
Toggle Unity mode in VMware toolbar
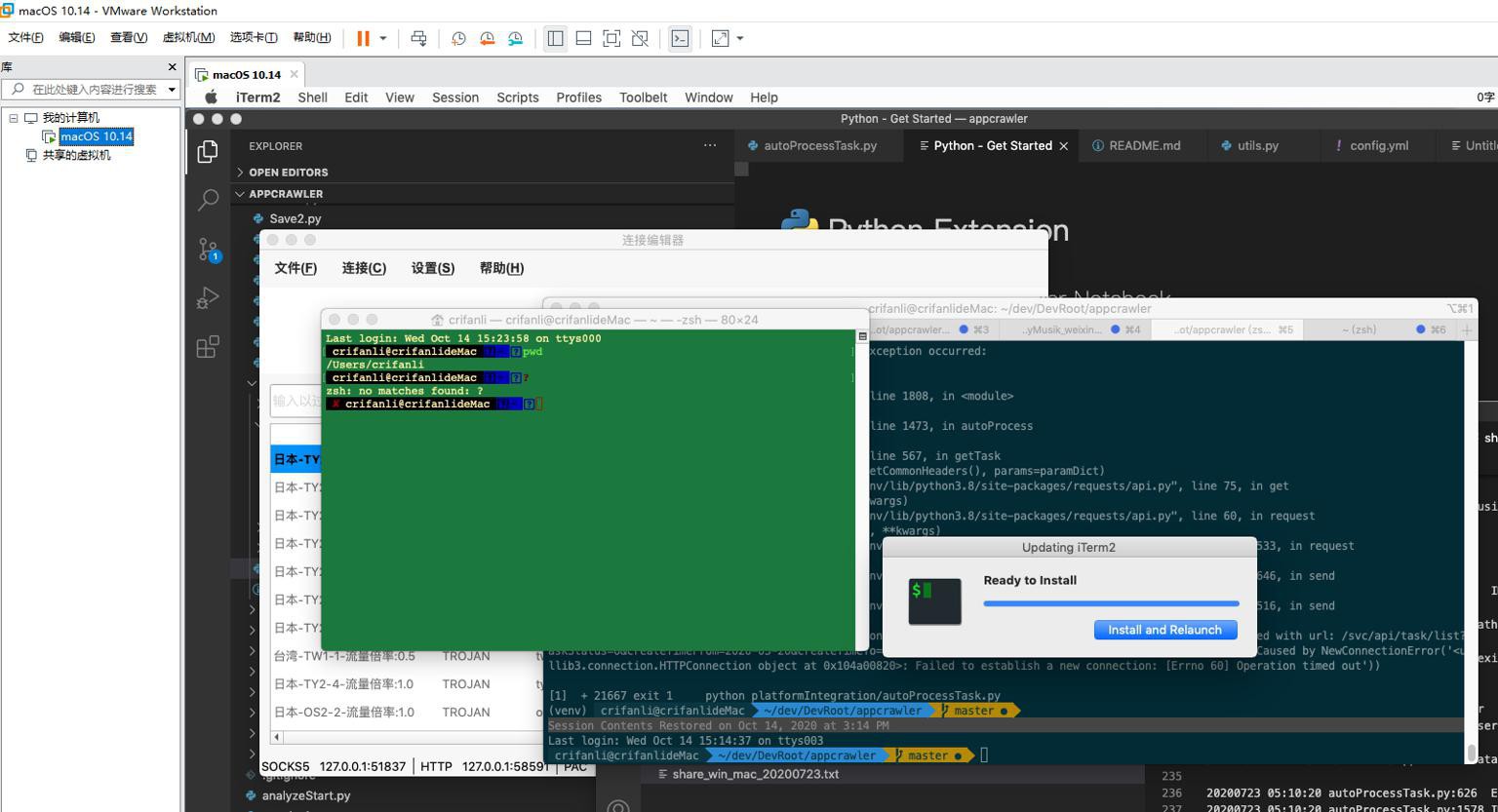[640, 38]
